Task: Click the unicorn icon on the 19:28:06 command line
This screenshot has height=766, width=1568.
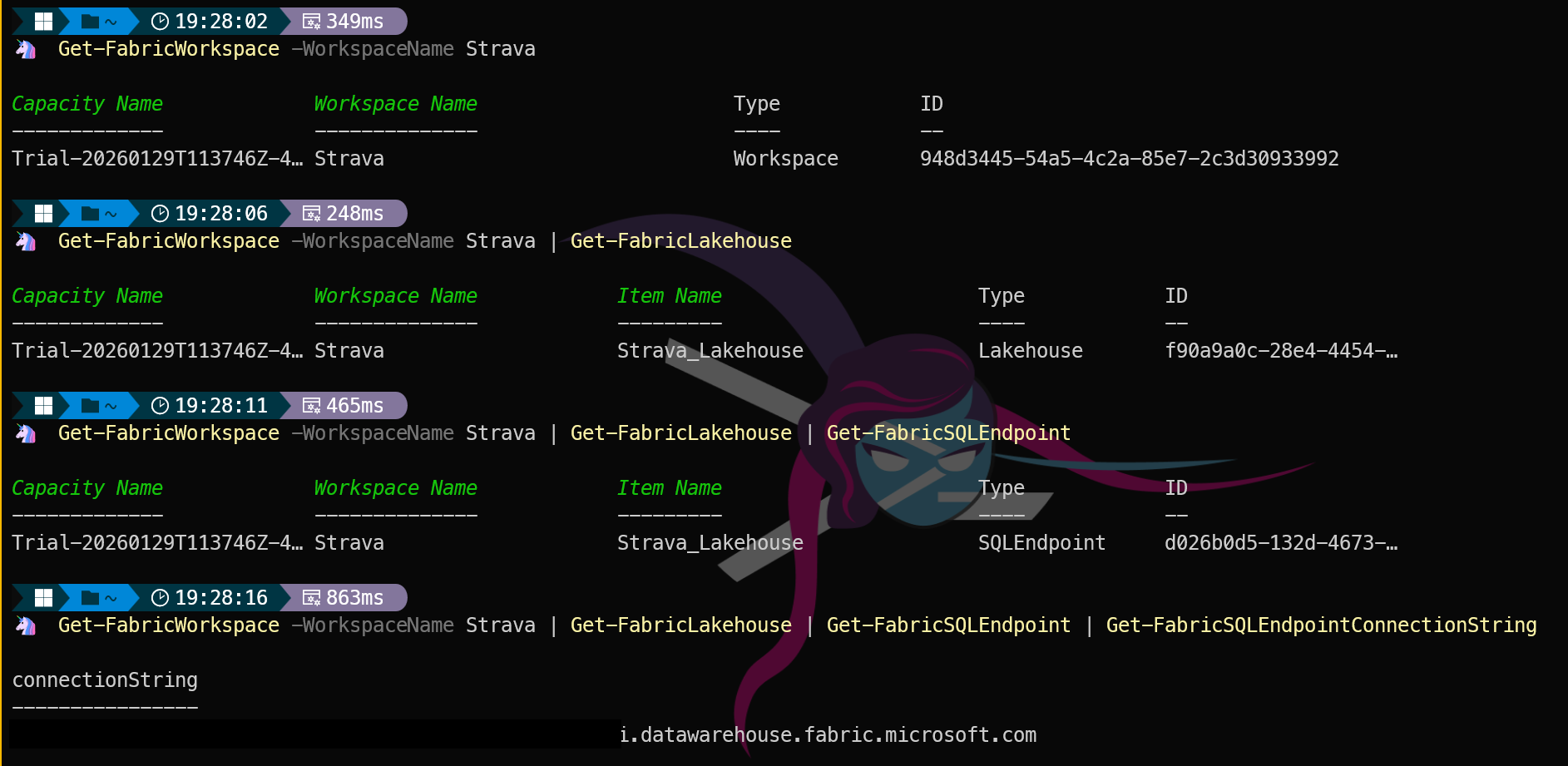Action: 26,241
